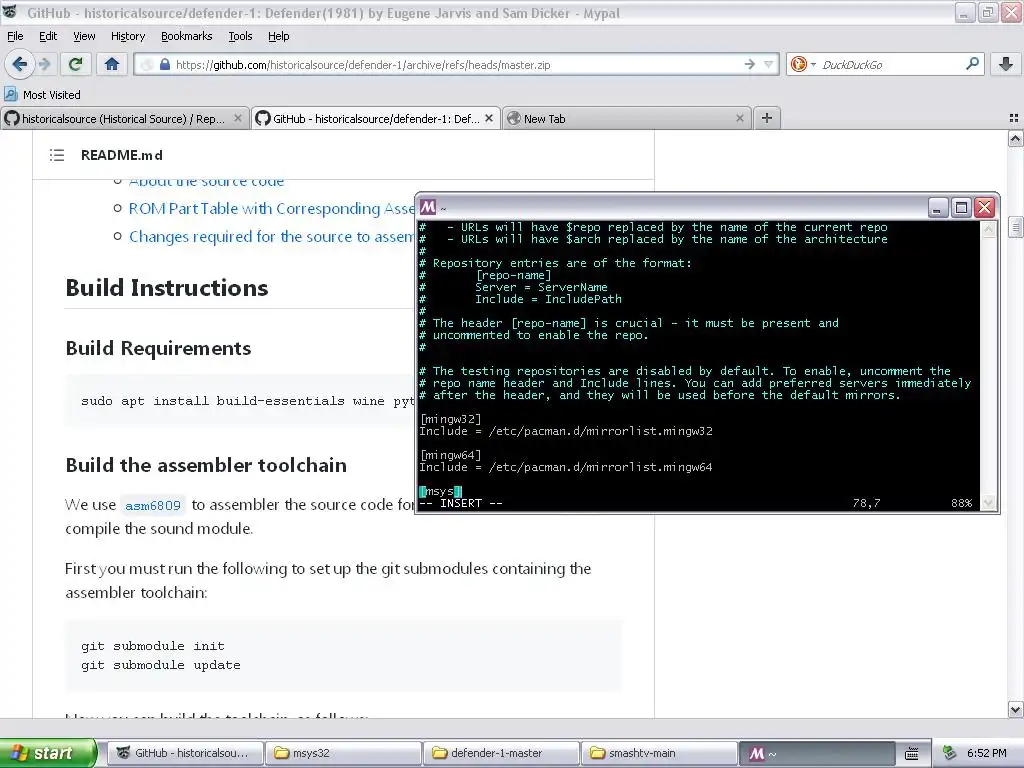The image size is (1024, 768).
Task: Close the historicalsource Repositories tab
Action: pos(238,118)
